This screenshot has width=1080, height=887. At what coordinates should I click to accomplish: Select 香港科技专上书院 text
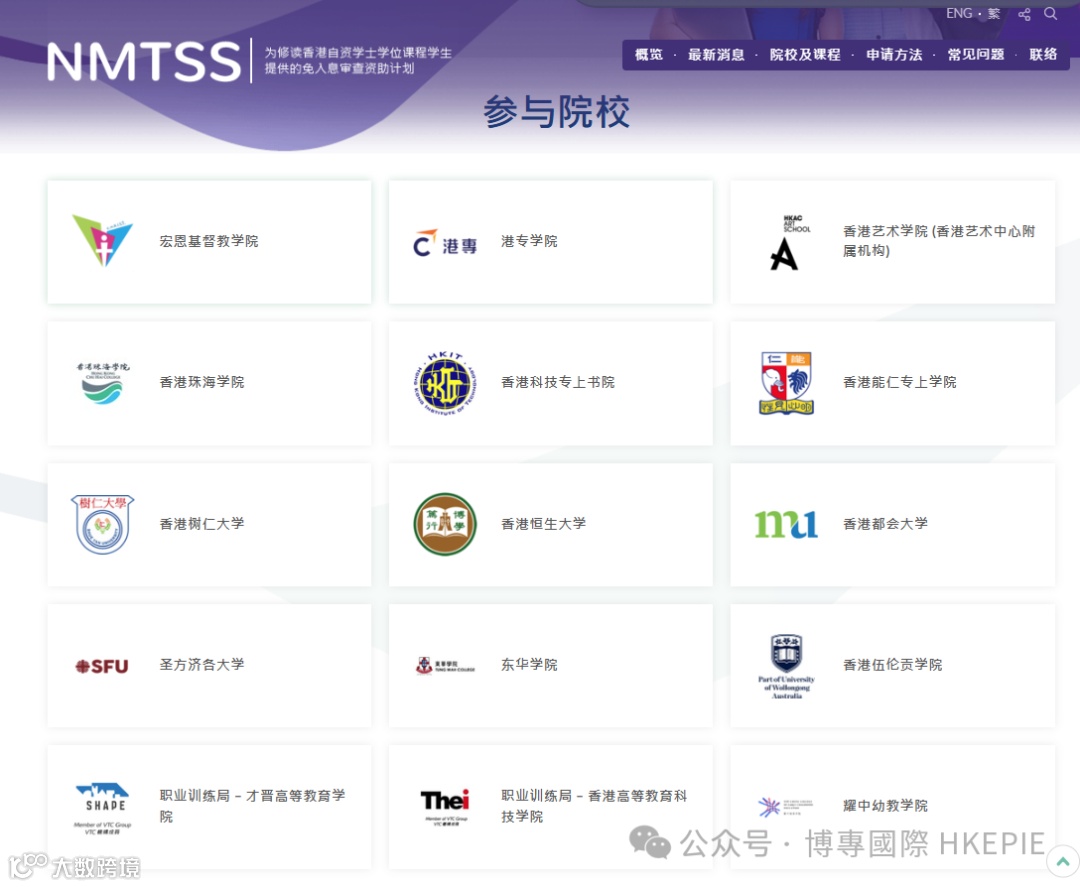558,382
